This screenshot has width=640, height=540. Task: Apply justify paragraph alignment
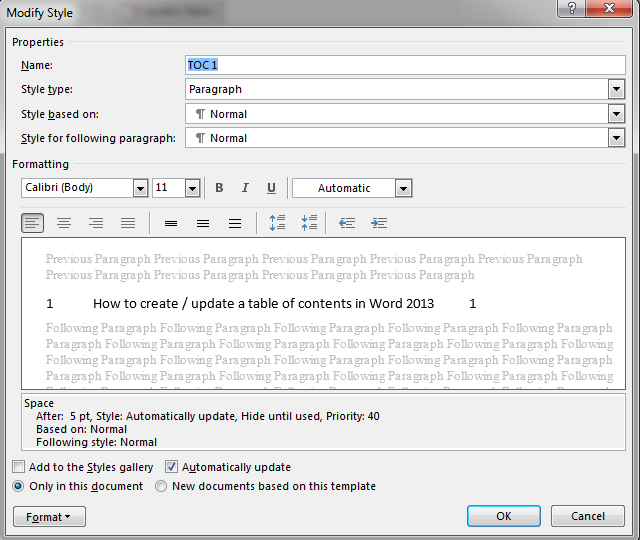coord(128,223)
